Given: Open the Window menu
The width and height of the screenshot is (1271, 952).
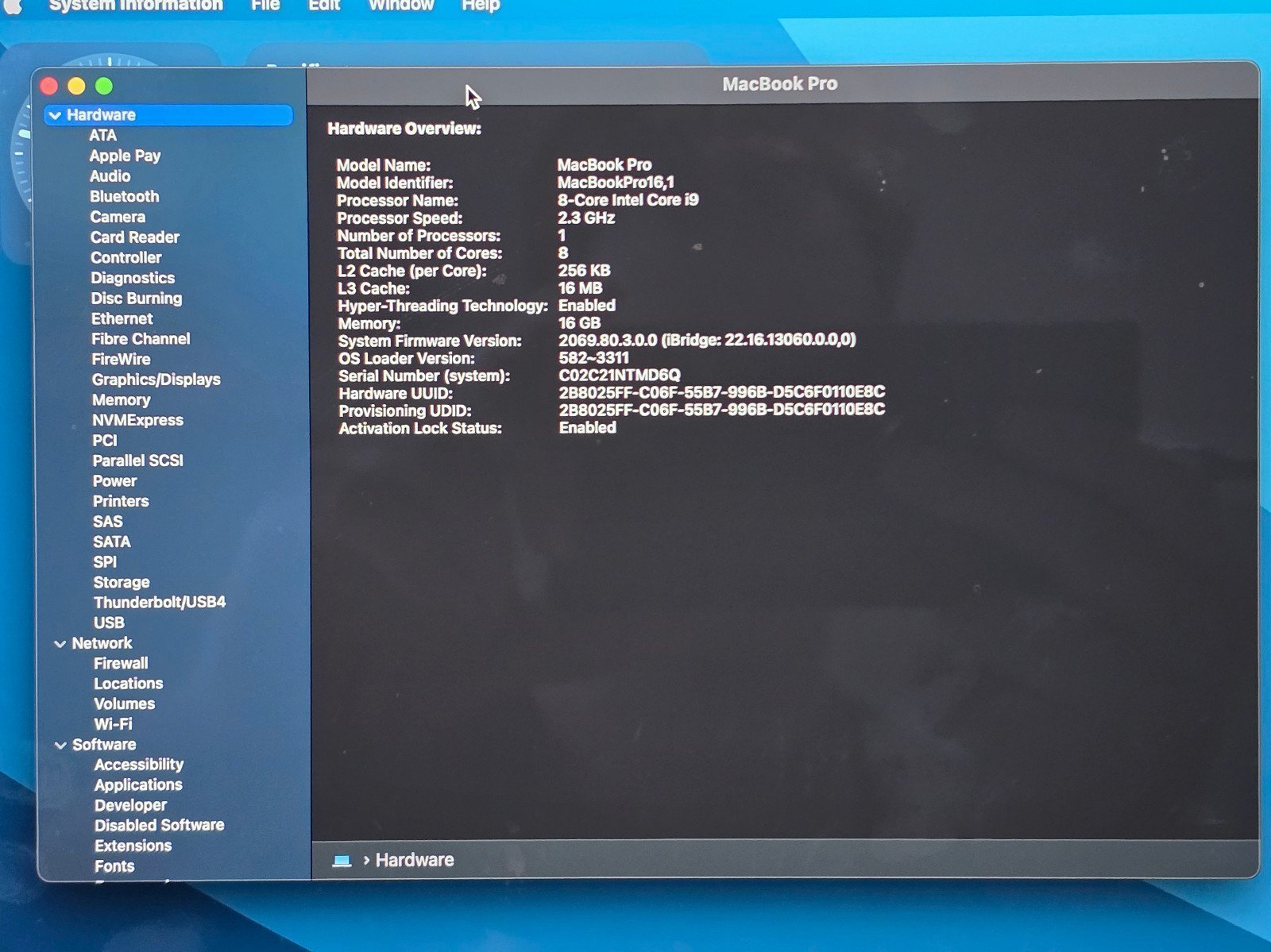Looking at the screenshot, I should pyautogui.click(x=401, y=6).
